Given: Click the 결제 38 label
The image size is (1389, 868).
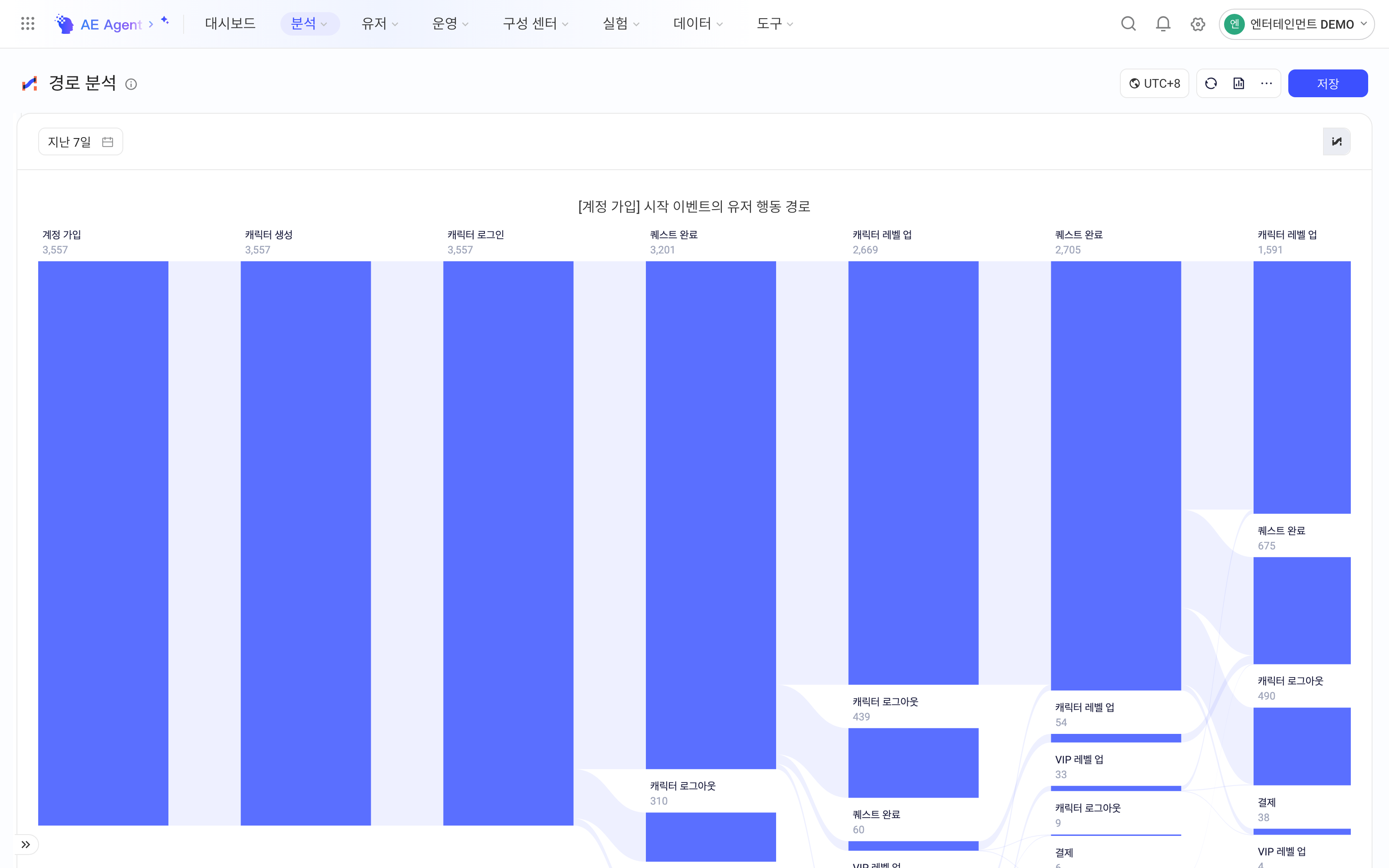Looking at the screenshot, I should click(x=1266, y=809).
